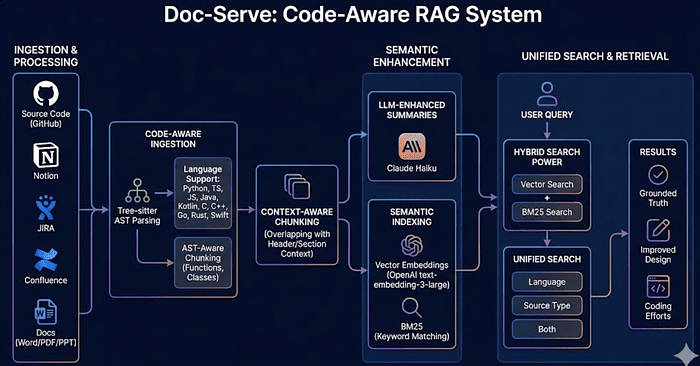Image resolution: width=700 pixels, height=366 pixels.
Task: Select the Confluence logo icon
Action: click(x=46, y=260)
